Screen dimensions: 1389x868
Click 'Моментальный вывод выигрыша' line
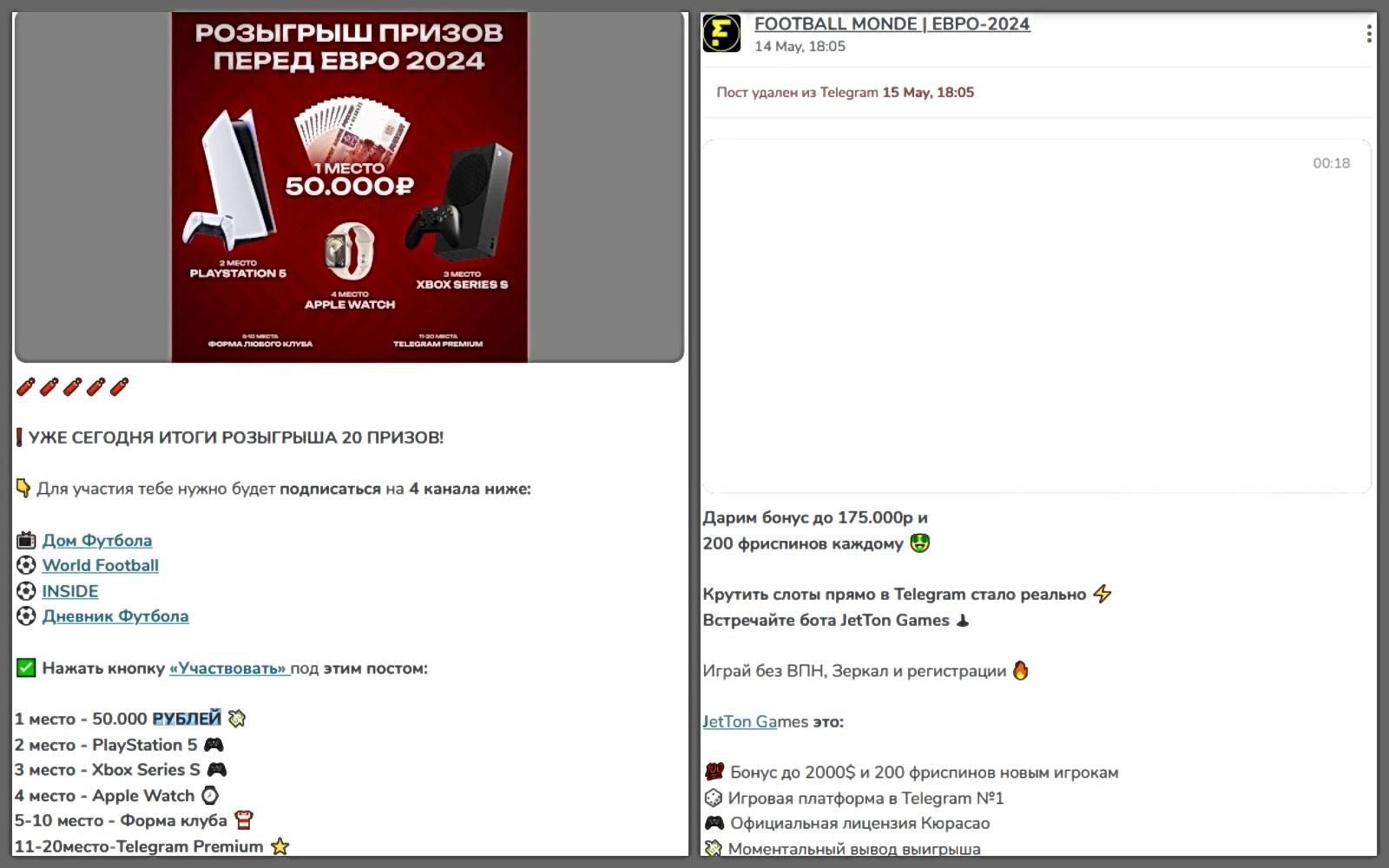pyautogui.click(x=842, y=848)
